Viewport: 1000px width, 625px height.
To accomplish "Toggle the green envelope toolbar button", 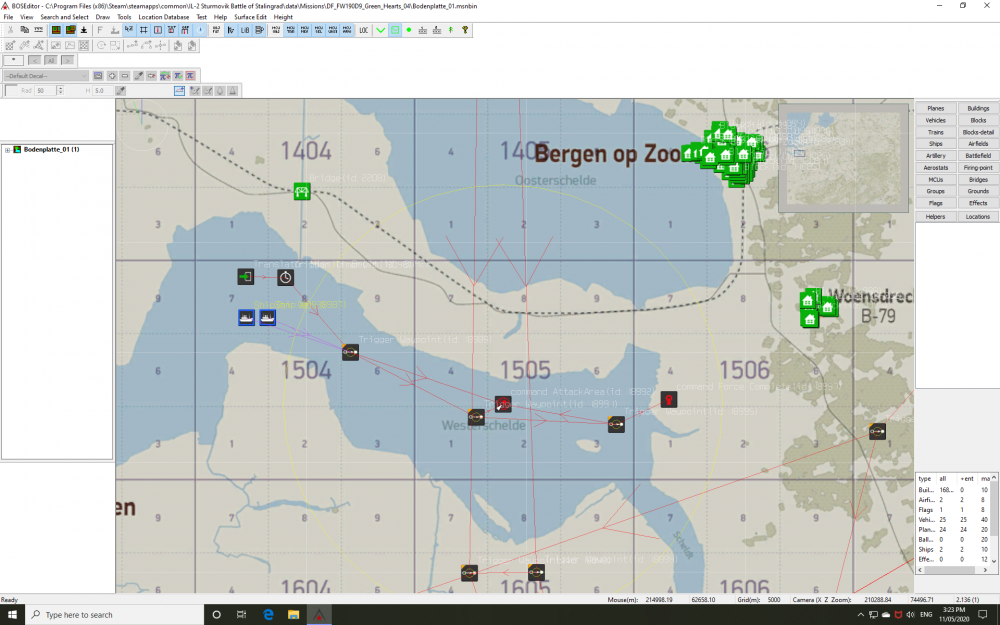I will pyautogui.click(x=395, y=30).
